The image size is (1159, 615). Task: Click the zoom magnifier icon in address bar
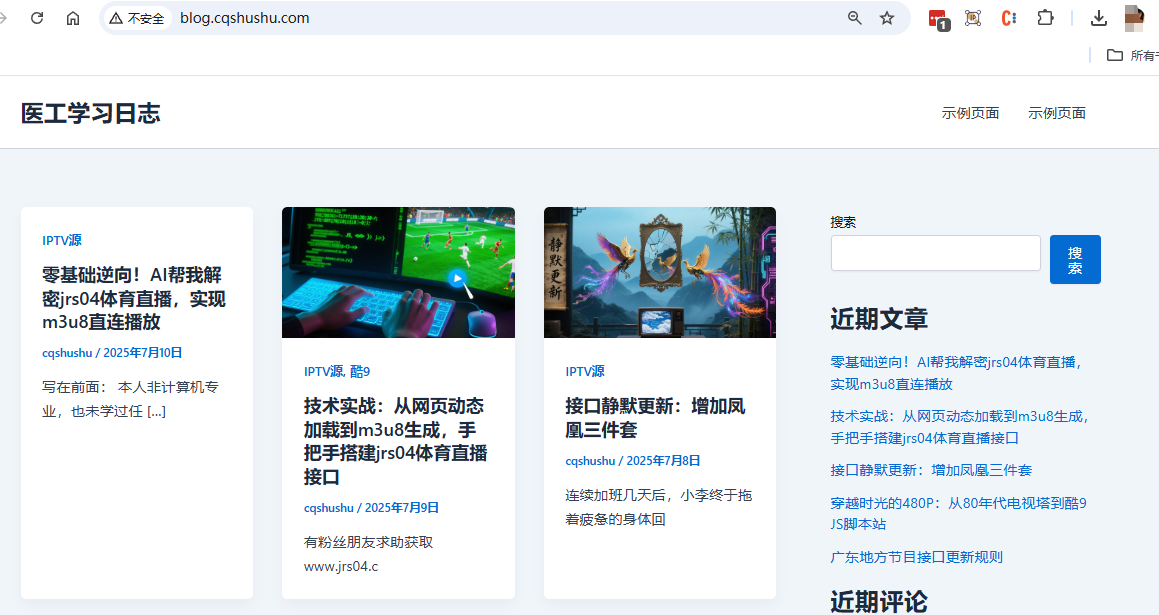(855, 18)
